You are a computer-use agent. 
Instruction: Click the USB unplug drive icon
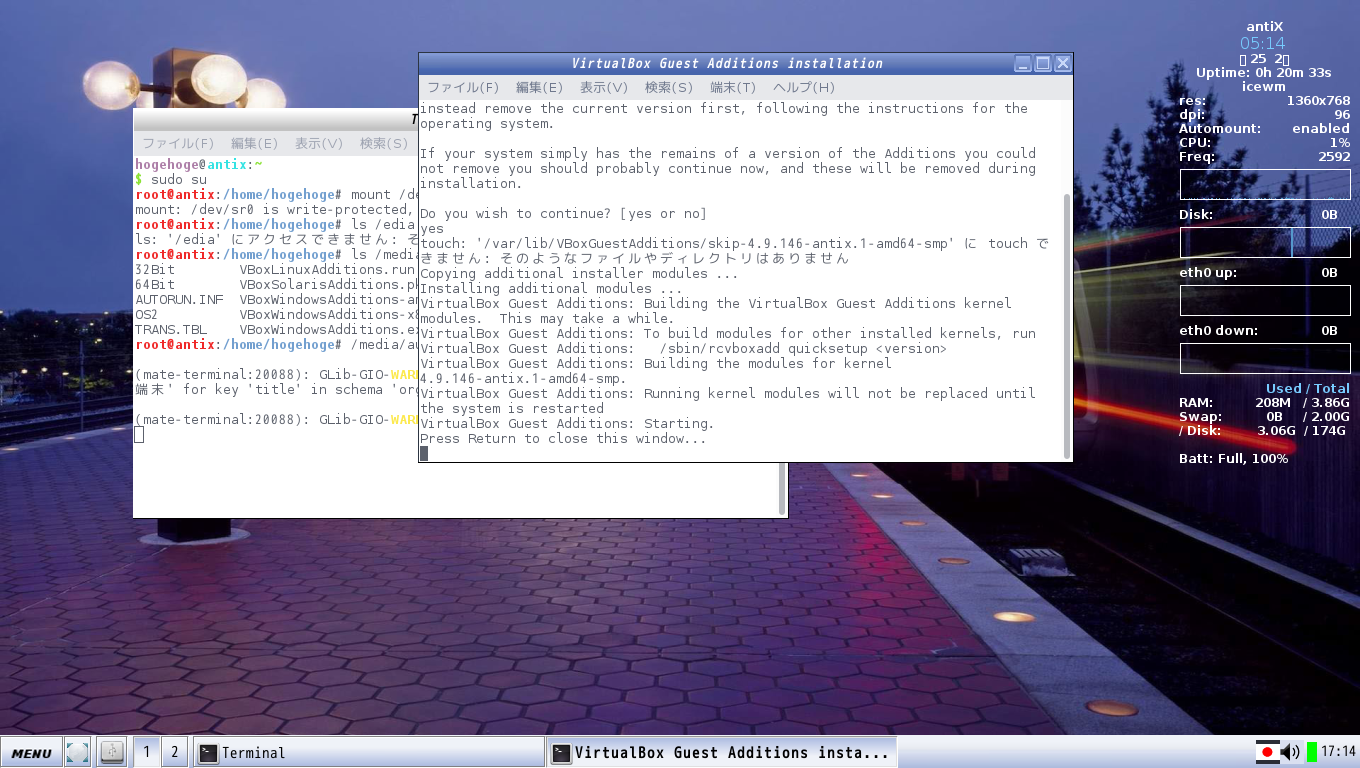(112, 752)
